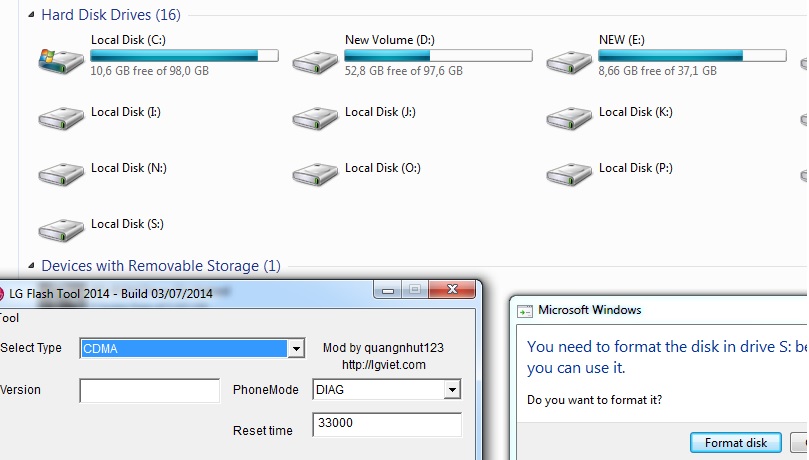Screen dimensions: 809x460
Task: Click the label NEW (E:)
Action: click(622, 40)
